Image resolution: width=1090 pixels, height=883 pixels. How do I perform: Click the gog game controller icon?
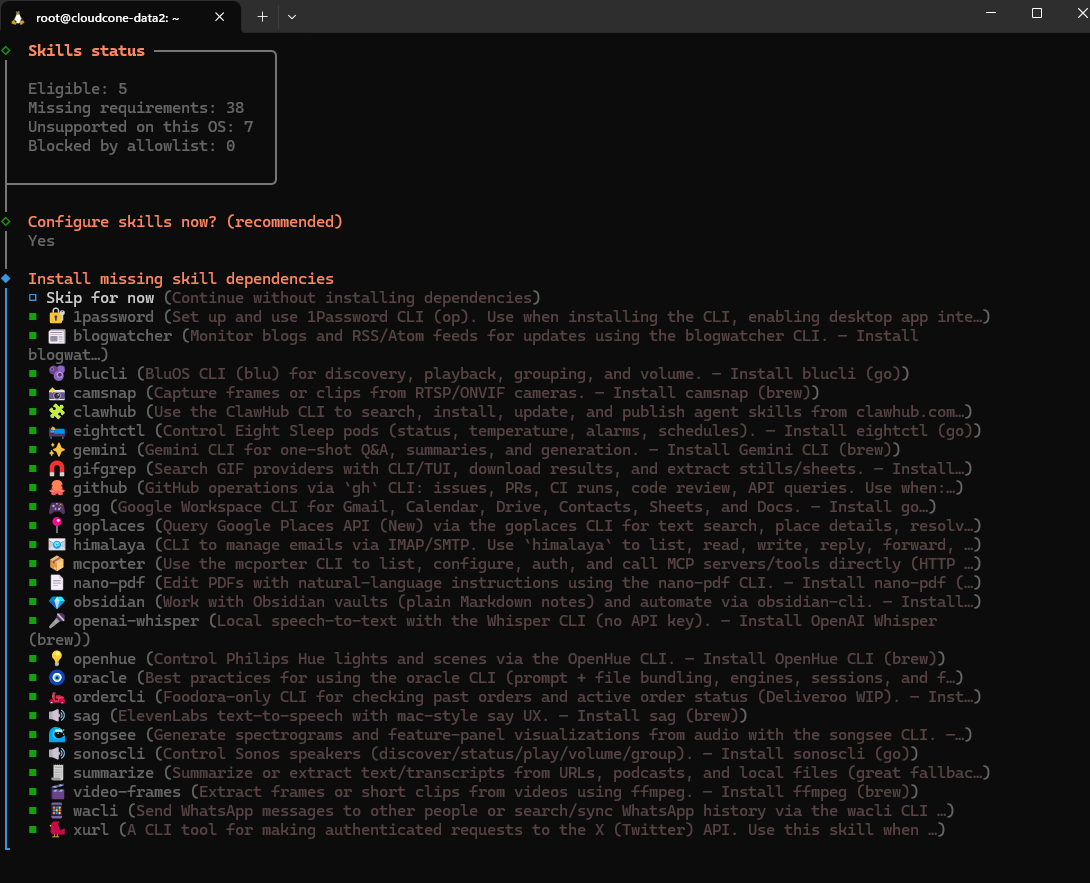pos(57,507)
